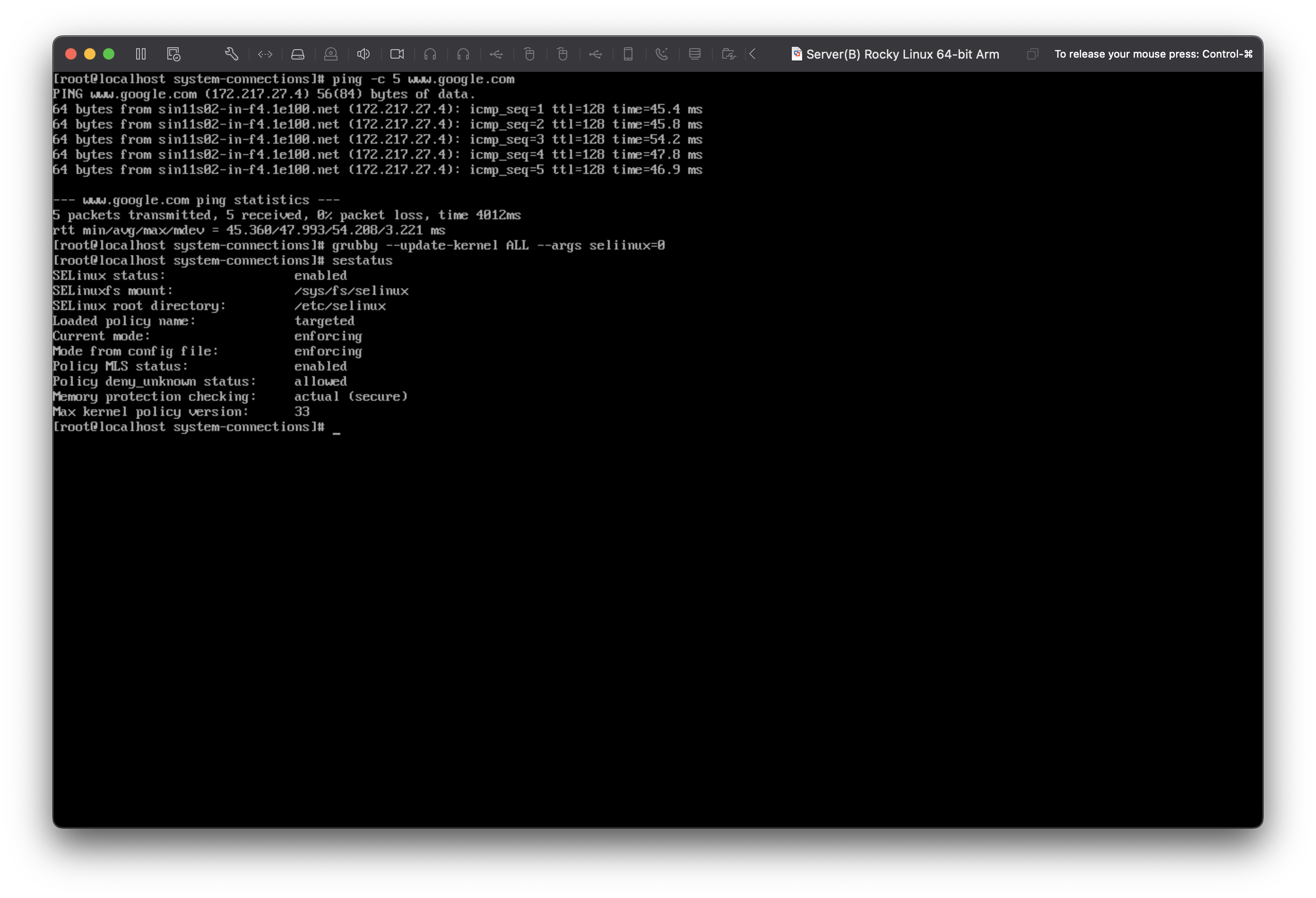Enter full screen with green button
This screenshot has width=1316, height=898.
[109, 54]
